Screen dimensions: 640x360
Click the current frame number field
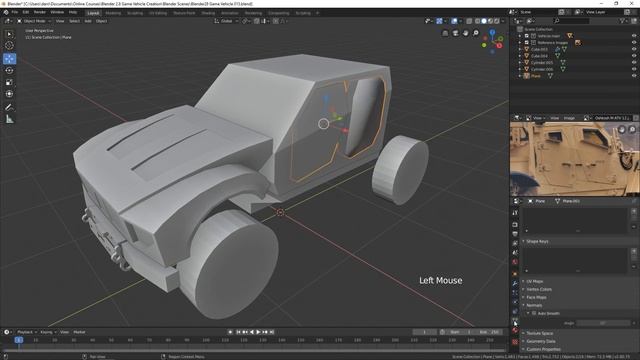click(x=424, y=332)
